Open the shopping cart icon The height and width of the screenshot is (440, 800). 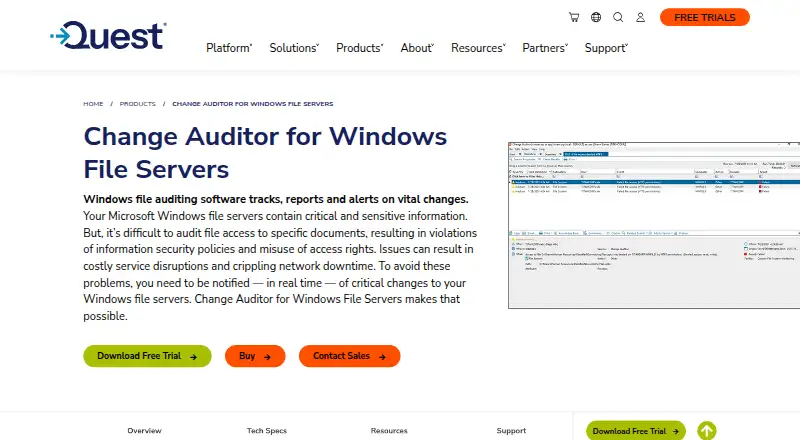click(574, 17)
